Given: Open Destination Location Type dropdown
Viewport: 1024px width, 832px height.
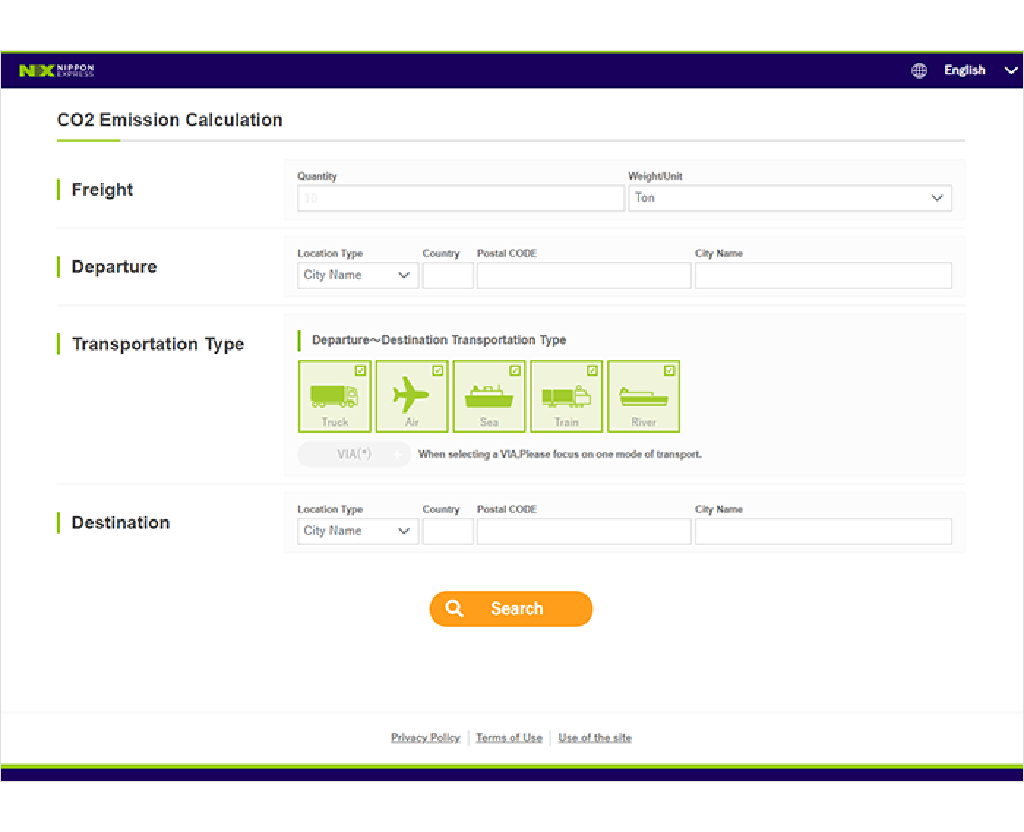Looking at the screenshot, I should pyautogui.click(x=357, y=531).
